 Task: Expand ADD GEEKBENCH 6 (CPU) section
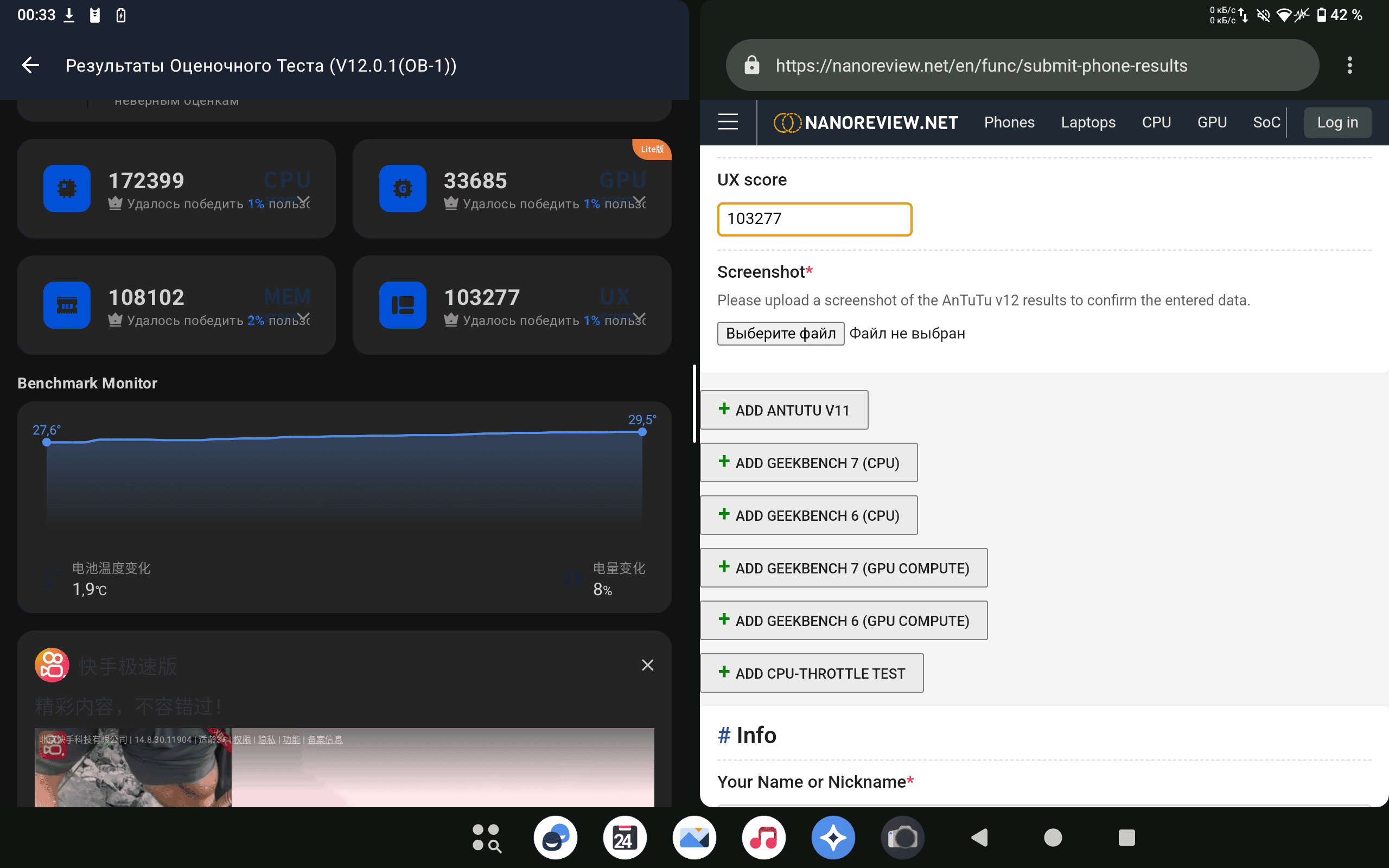[x=809, y=515]
